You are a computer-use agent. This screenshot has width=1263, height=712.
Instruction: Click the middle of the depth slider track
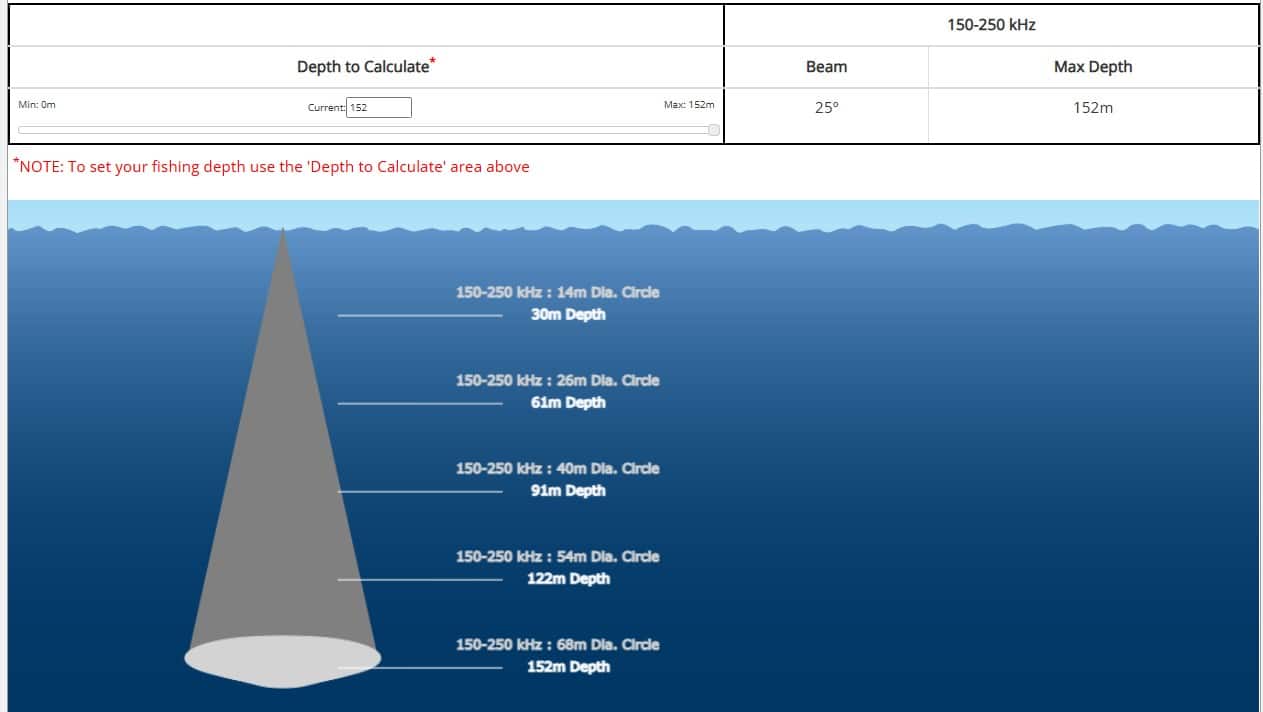366,129
